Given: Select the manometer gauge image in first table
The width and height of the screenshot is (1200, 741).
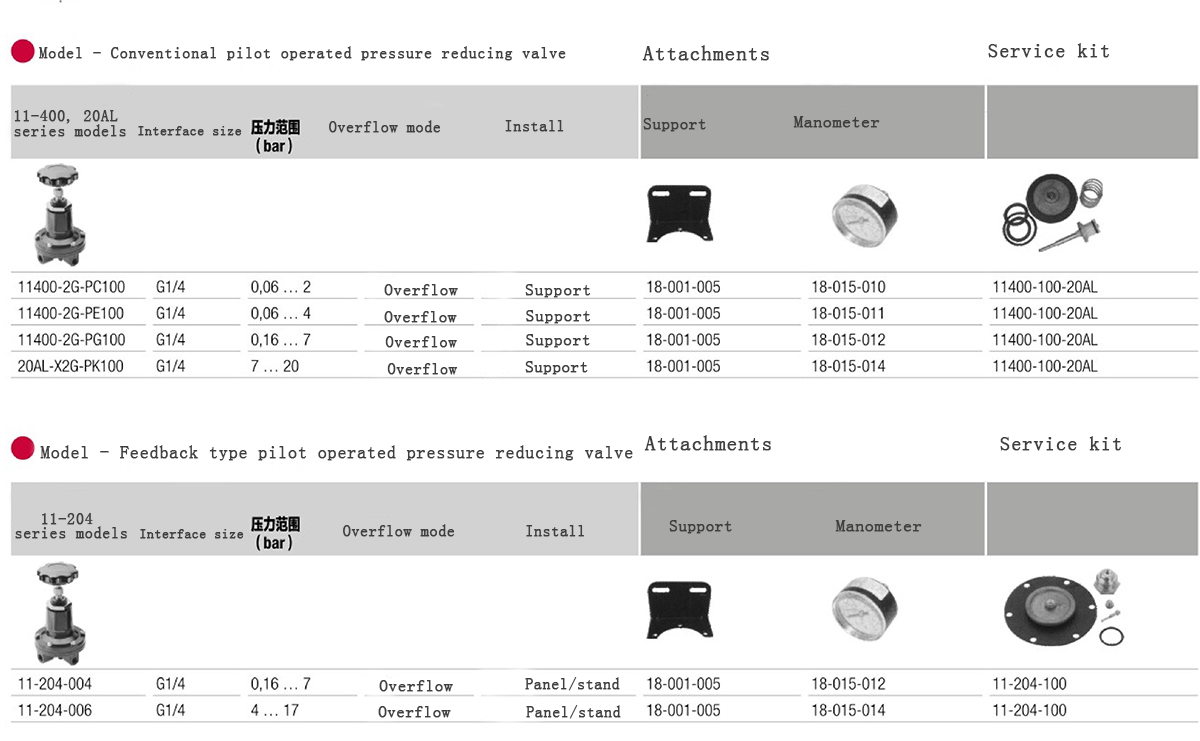Looking at the screenshot, I should (864, 212).
